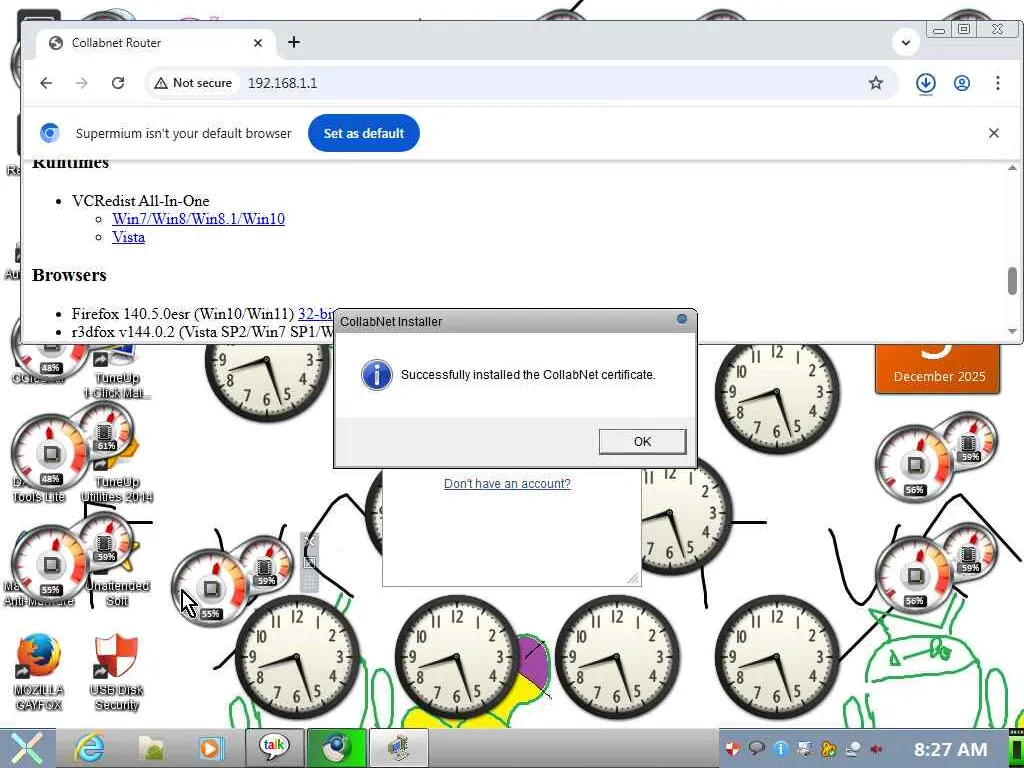Viewport: 1024px width, 768px height.
Task: Click the red shield tray icon
Action: tap(732, 748)
